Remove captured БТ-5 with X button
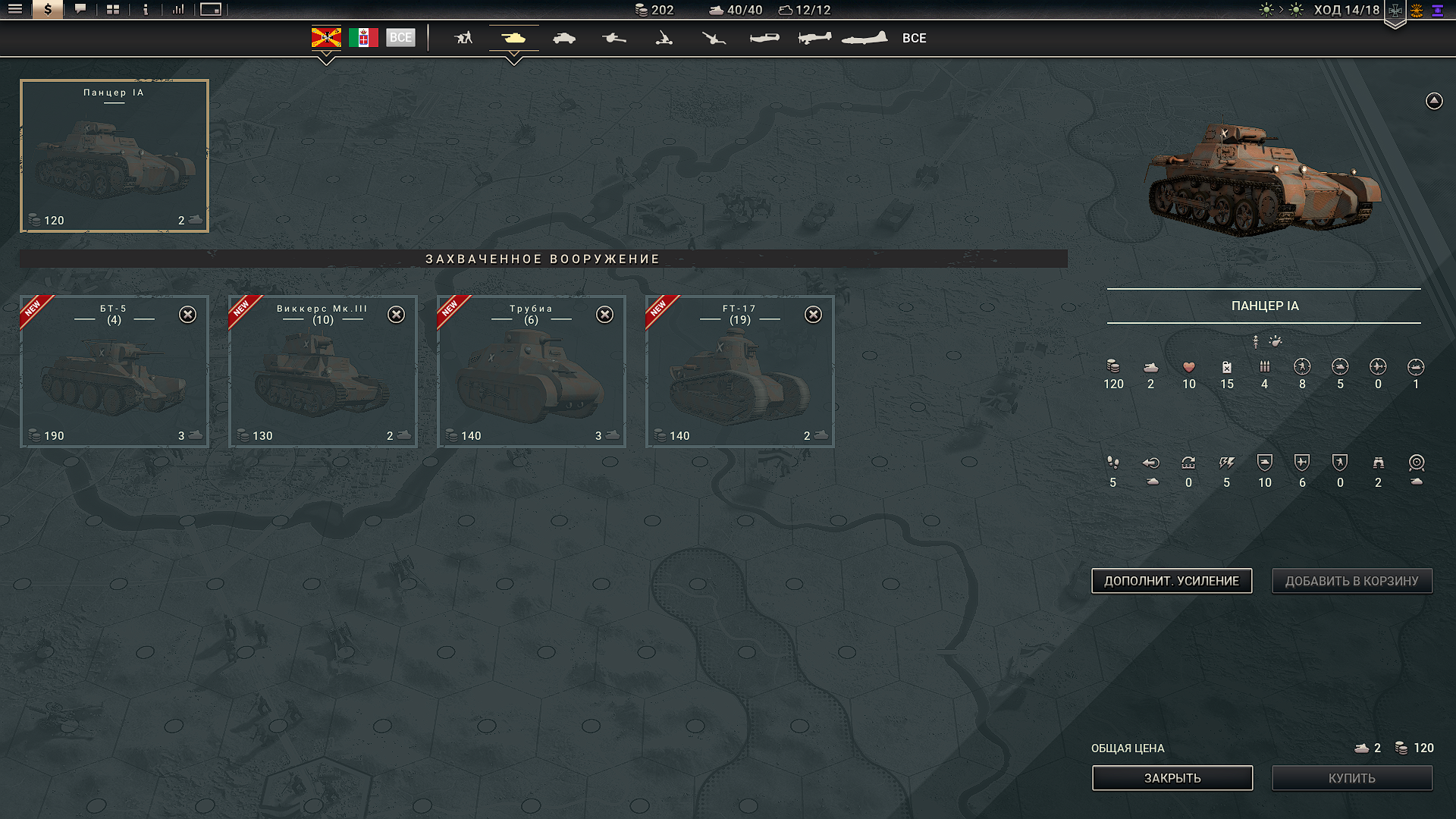1456x819 pixels. pyautogui.click(x=187, y=315)
